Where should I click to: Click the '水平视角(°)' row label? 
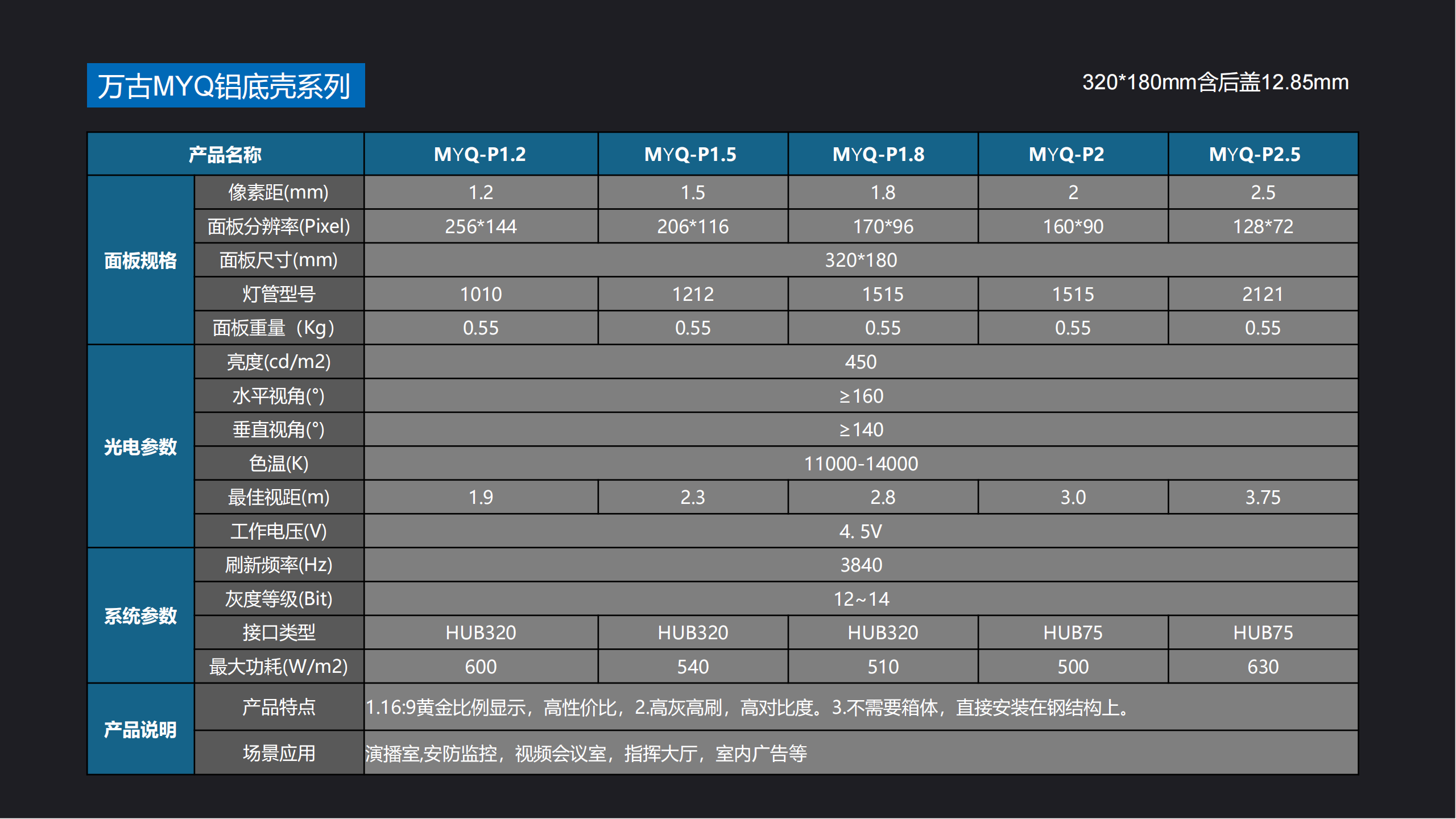point(279,396)
